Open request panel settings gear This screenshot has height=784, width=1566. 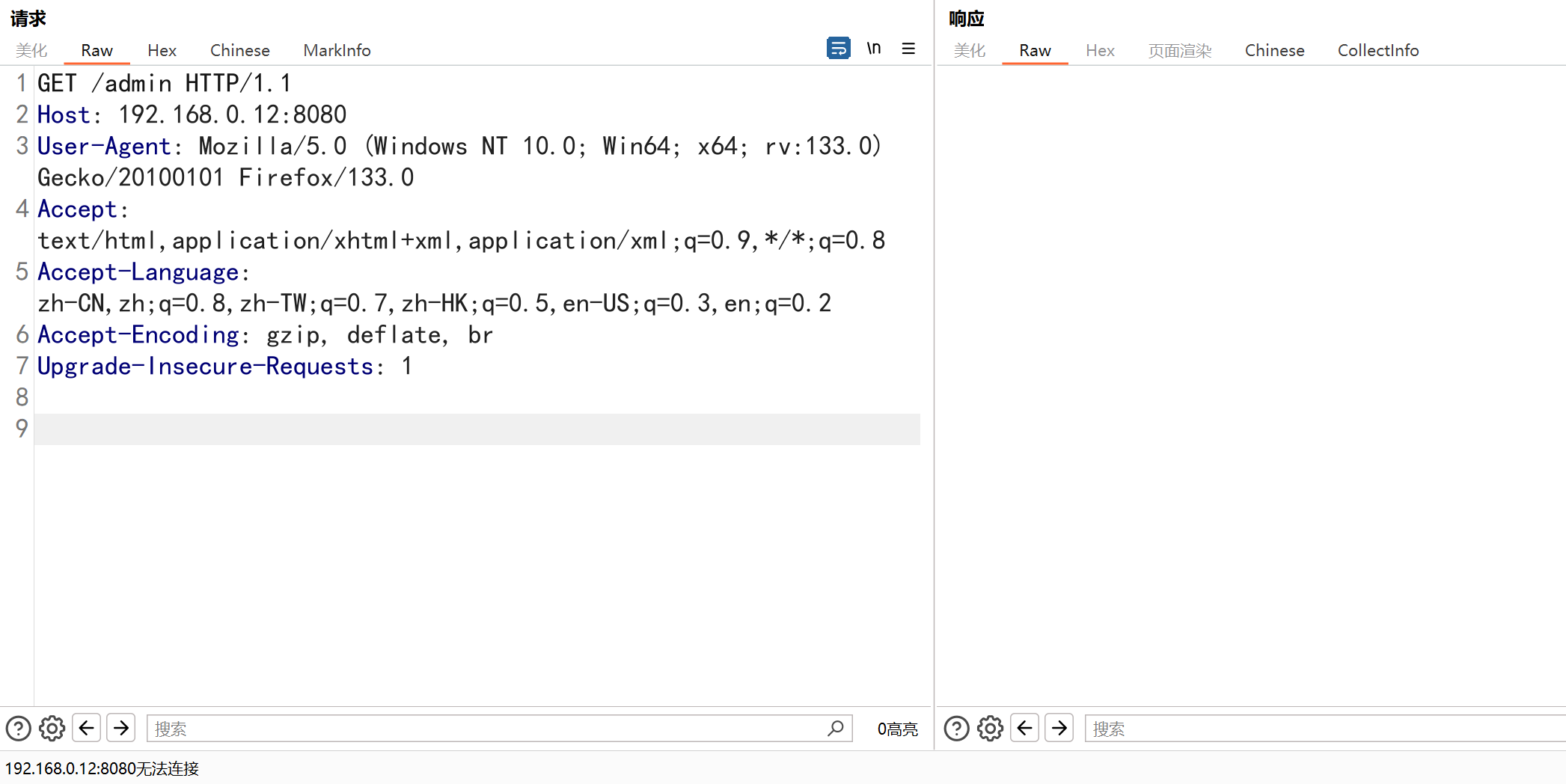click(x=52, y=728)
